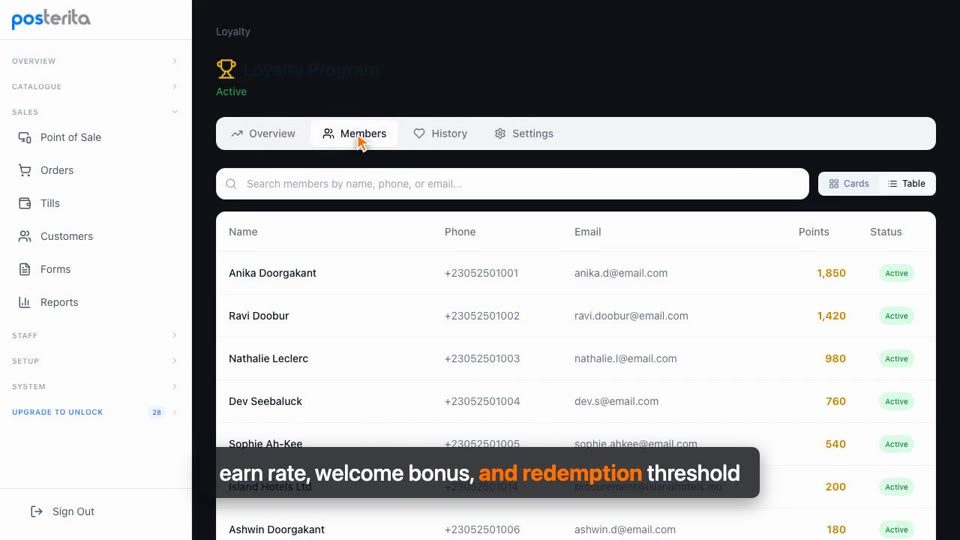Click the Overview trend arrow icon
This screenshot has width=960, height=540.
click(x=237, y=133)
